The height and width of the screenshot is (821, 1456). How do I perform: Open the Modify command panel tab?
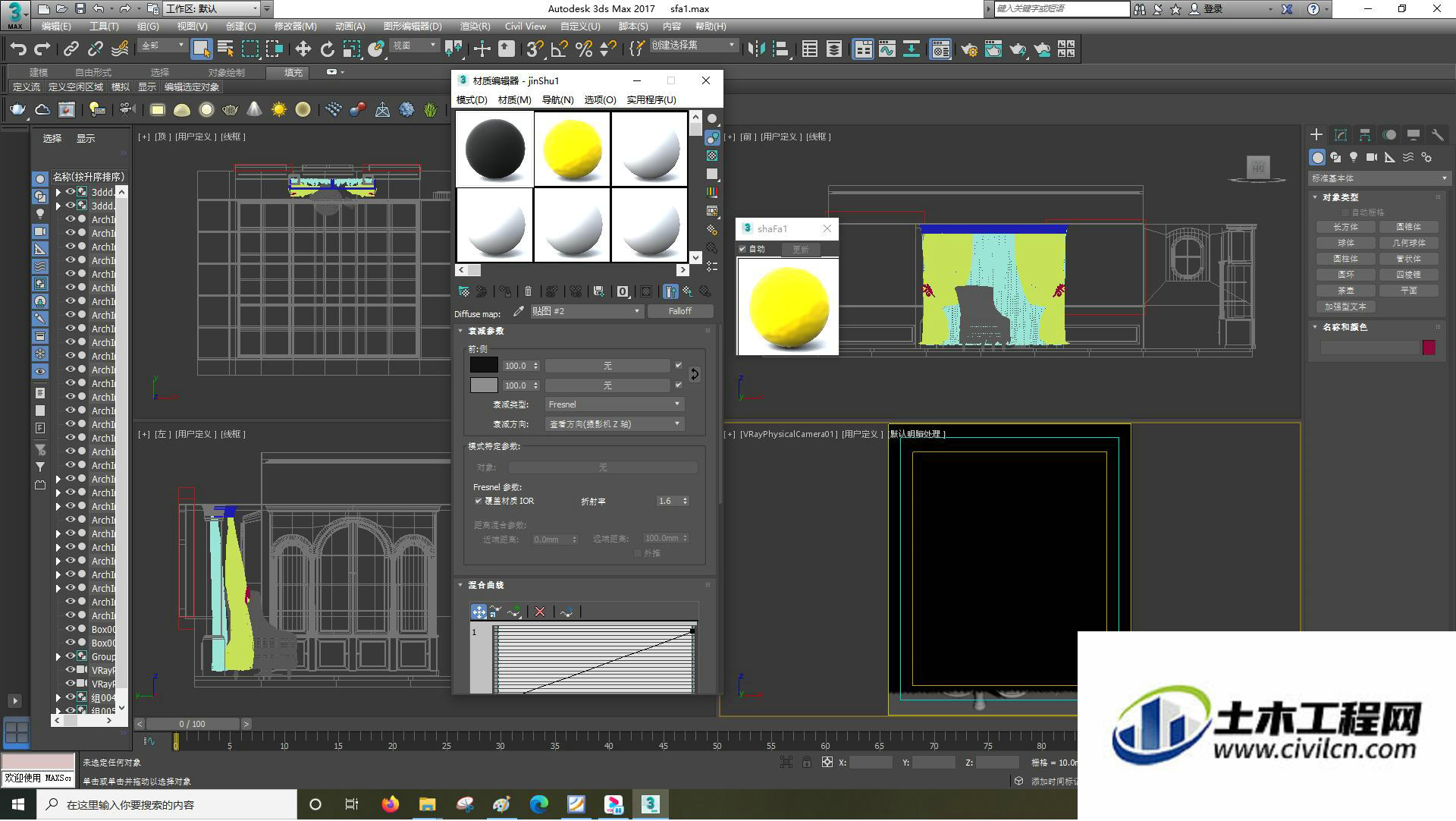tap(1341, 135)
